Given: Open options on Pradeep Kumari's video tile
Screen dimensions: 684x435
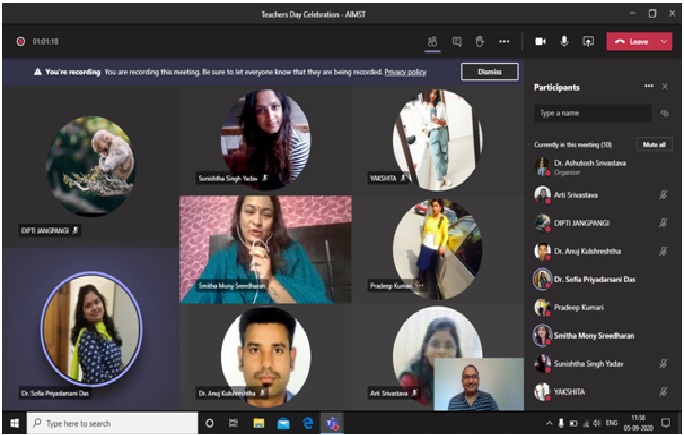Looking at the screenshot, I should tap(420, 285).
